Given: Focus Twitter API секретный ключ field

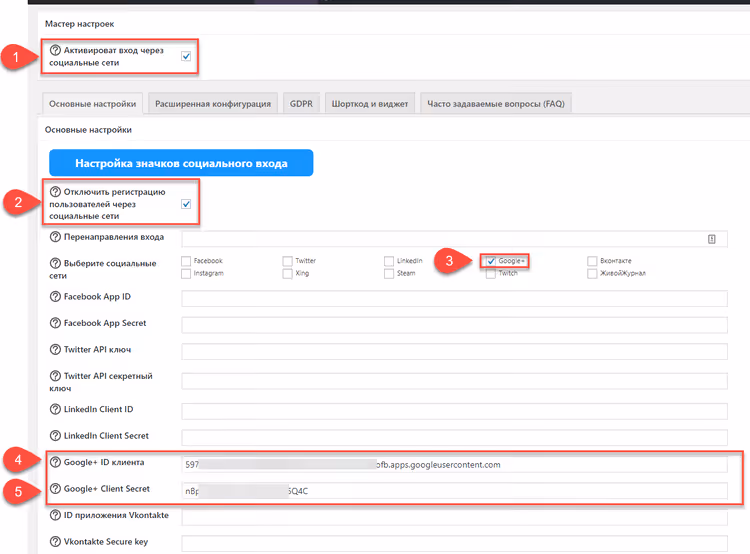Looking at the screenshot, I should (454, 381).
